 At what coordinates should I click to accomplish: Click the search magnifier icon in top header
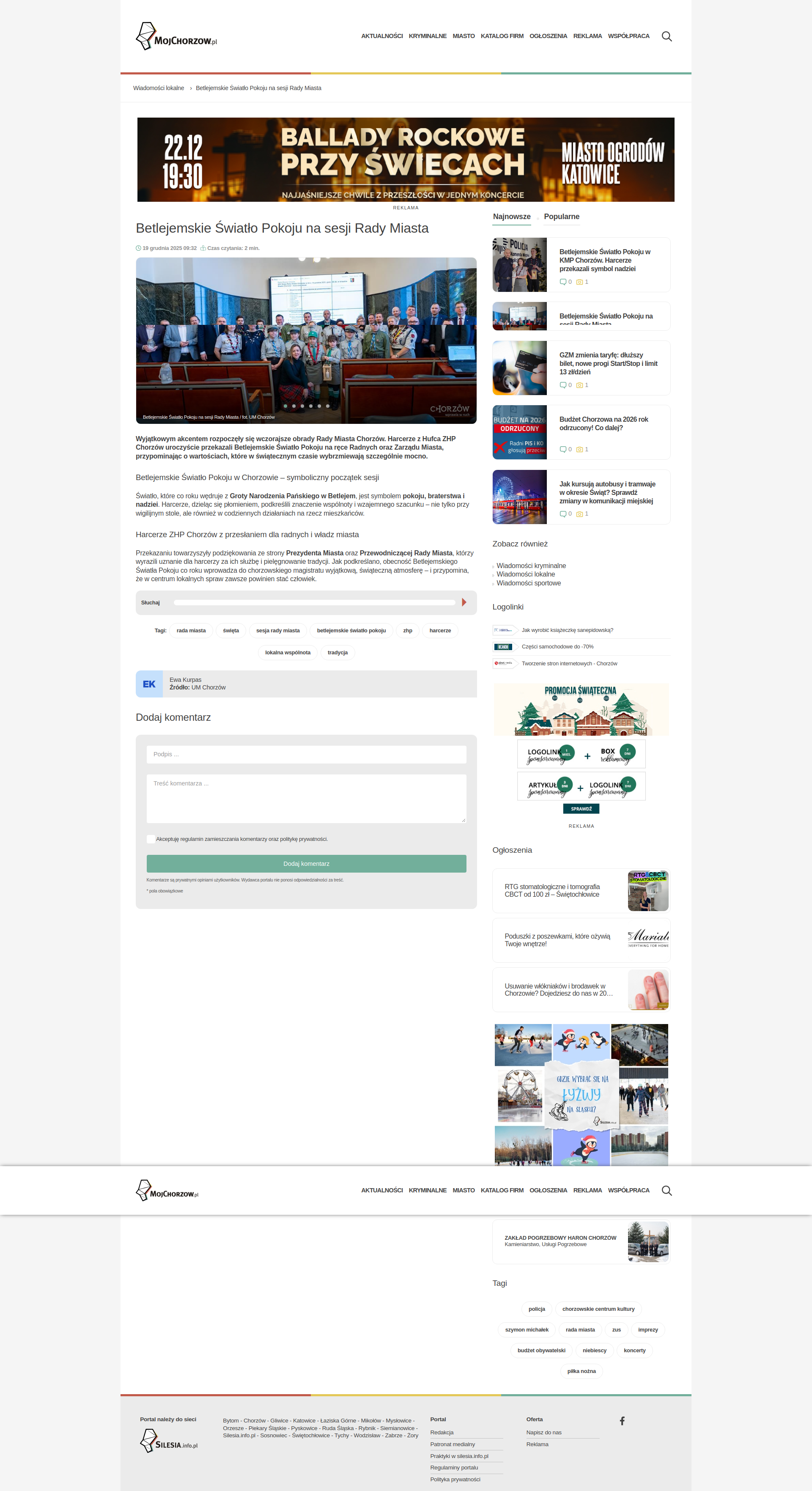pyautogui.click(x=666, y=36)
